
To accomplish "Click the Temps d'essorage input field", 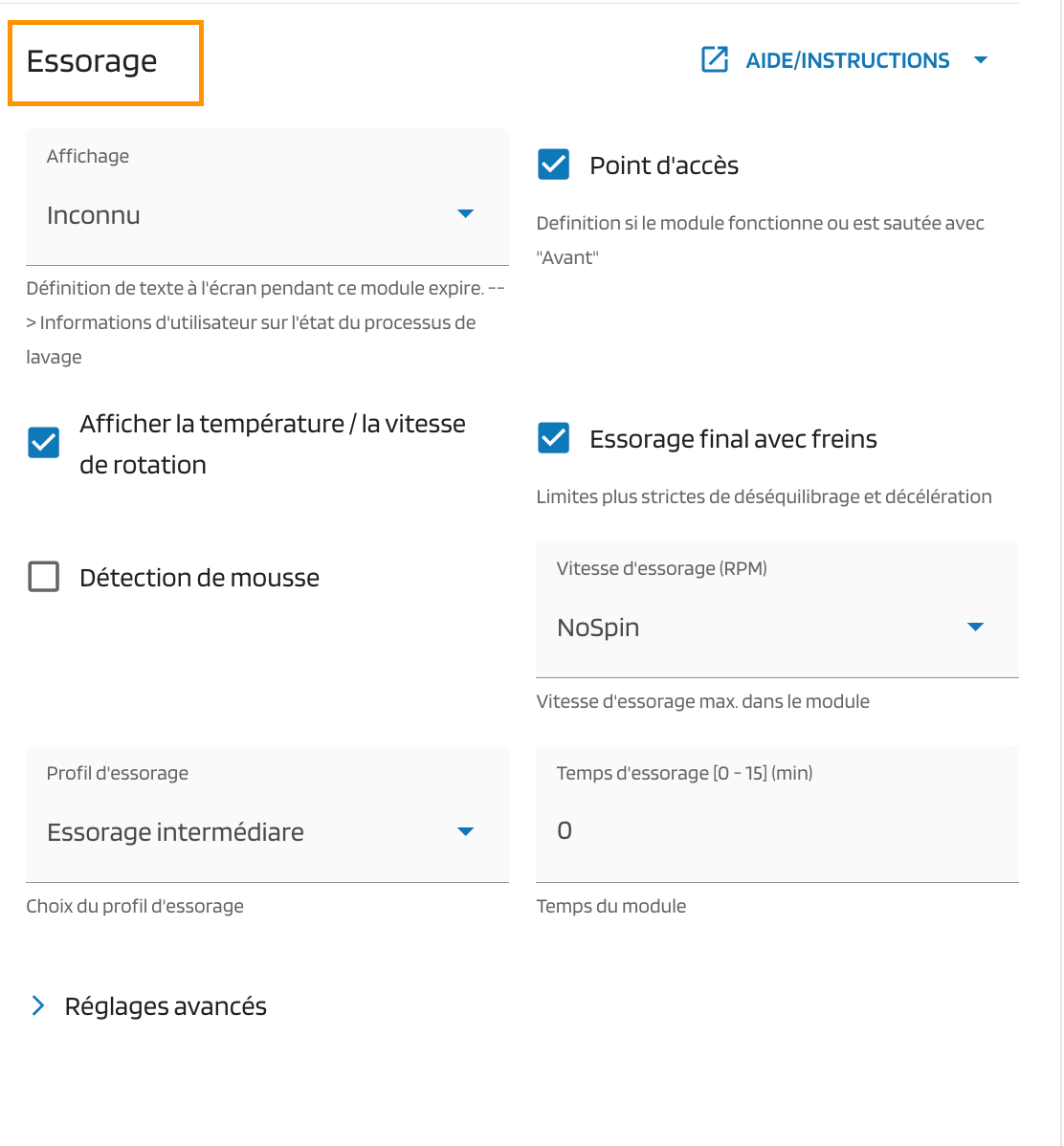I will pos(775,830).
